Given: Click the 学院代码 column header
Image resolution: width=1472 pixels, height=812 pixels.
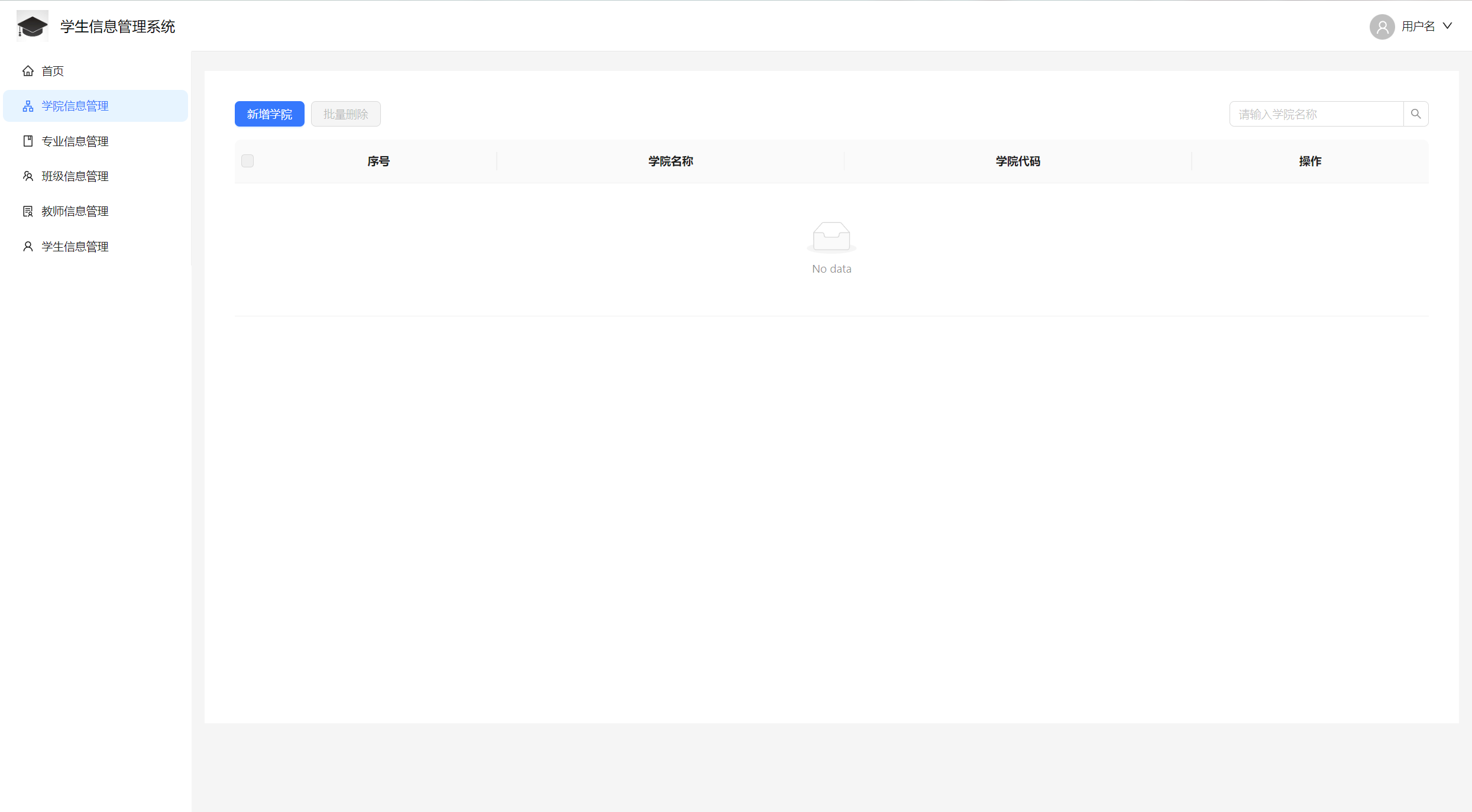Looking at the screenshot, I should (1017, 161).
